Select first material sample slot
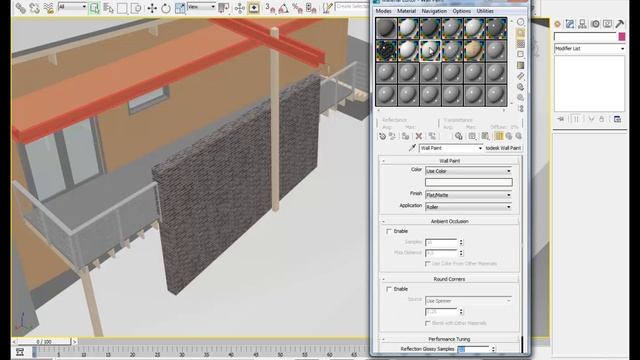This screenshot has width=640, height=360. (x=386, y=28)
